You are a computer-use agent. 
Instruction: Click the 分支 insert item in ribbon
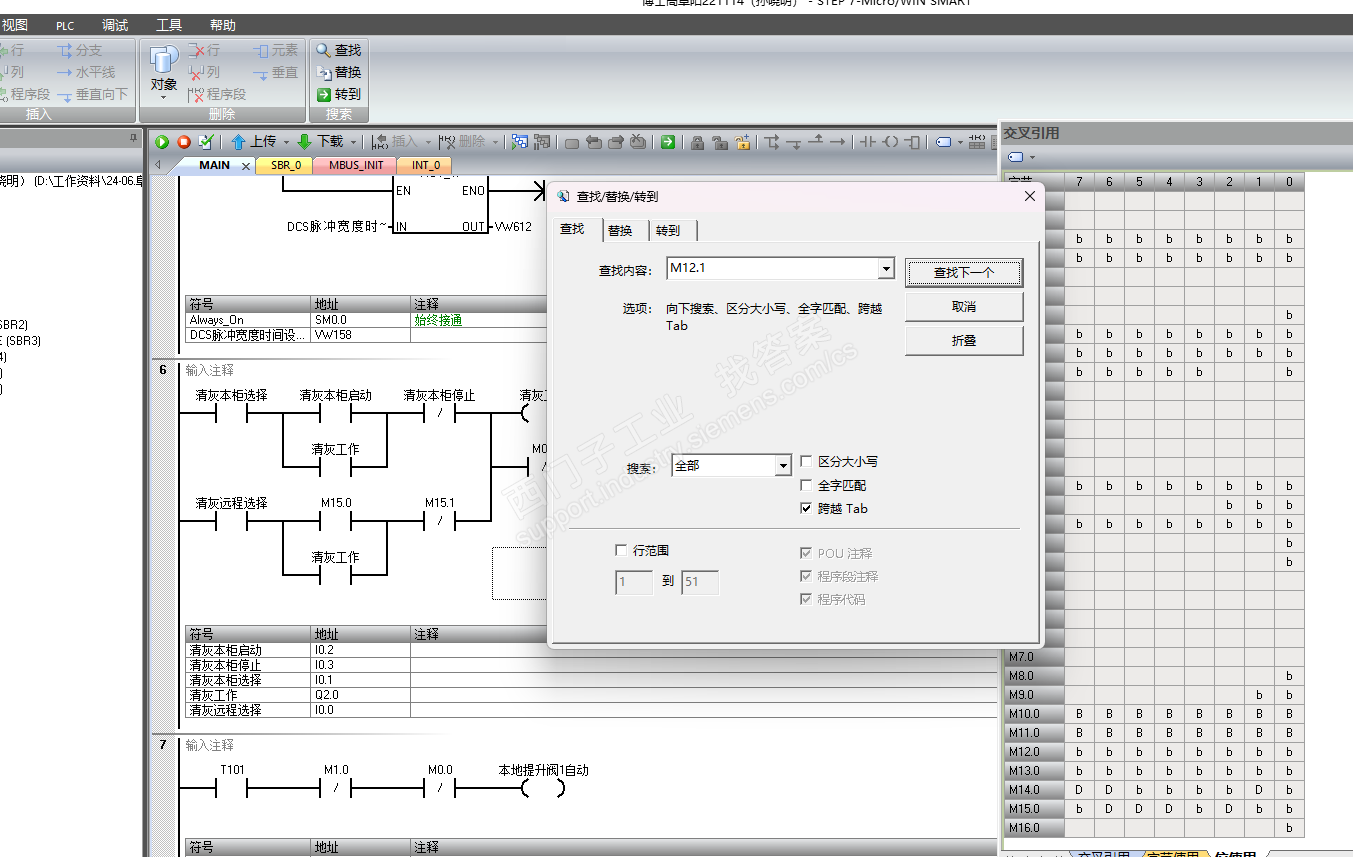point(79,50)
